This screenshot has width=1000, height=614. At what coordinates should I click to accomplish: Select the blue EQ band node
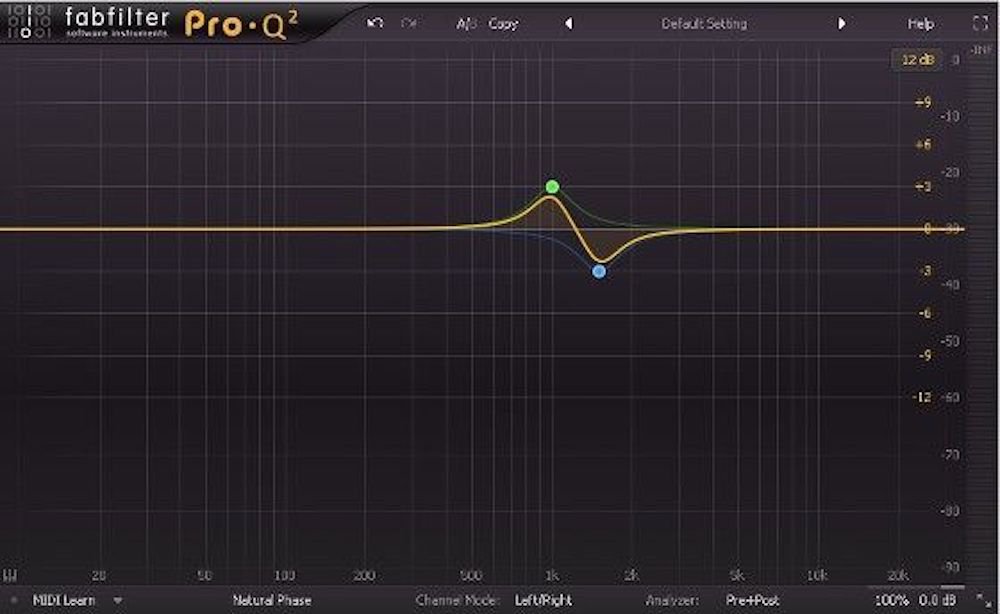click(x=599, y=271)
